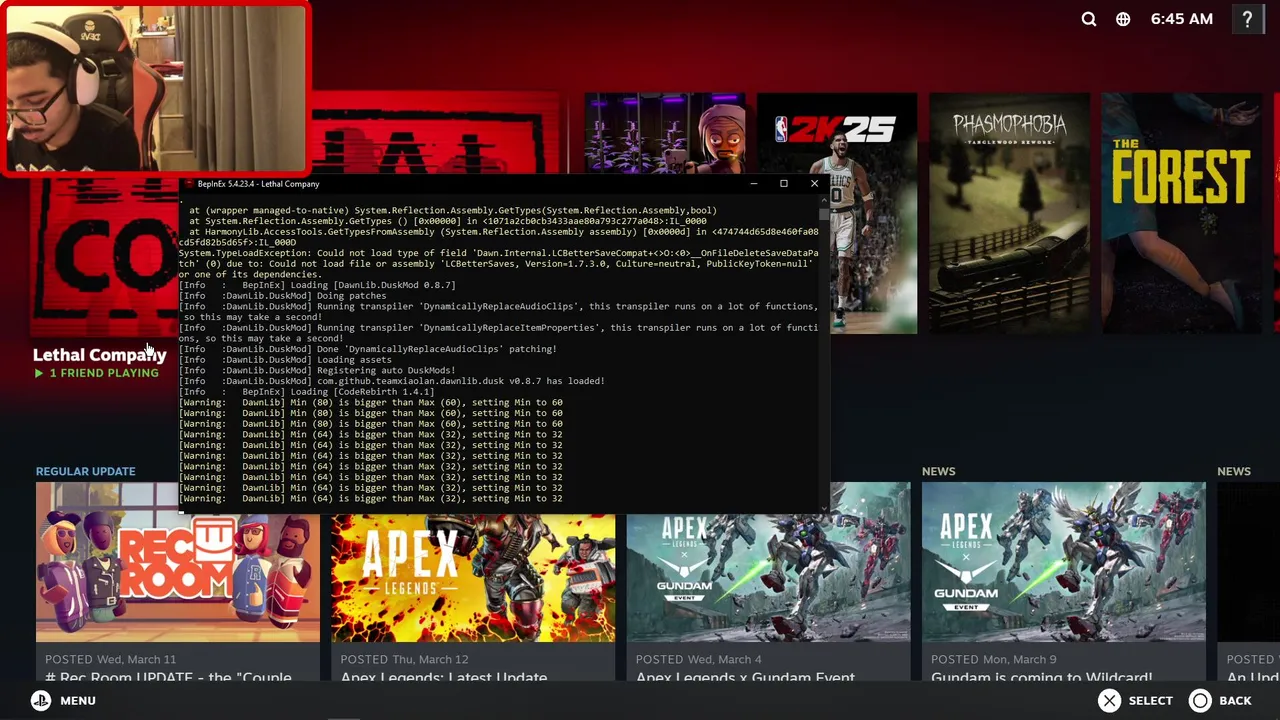Screen dimensions: 1280x720
Task: Open the NBA 2K25 game tile
Action: 837,213
